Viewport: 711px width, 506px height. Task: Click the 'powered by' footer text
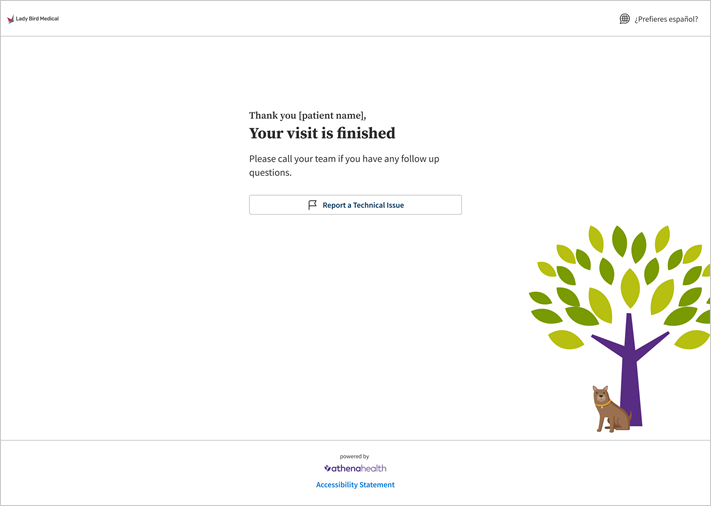(354, 457)
